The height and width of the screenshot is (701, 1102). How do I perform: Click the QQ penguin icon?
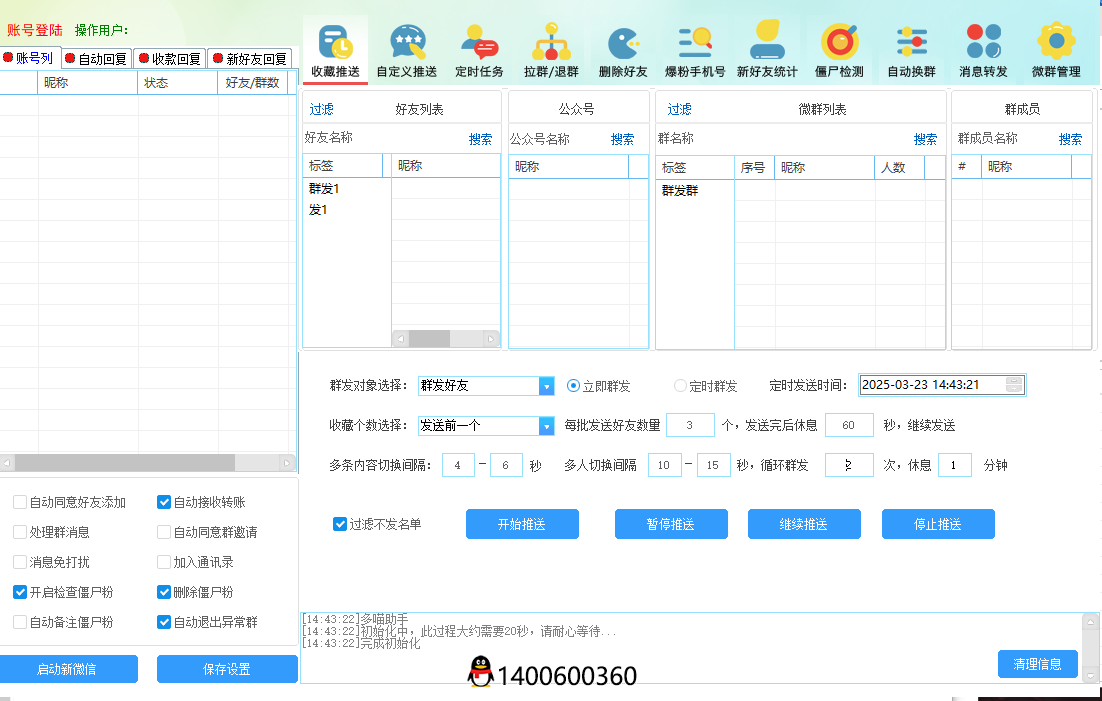tap(480, 671)
